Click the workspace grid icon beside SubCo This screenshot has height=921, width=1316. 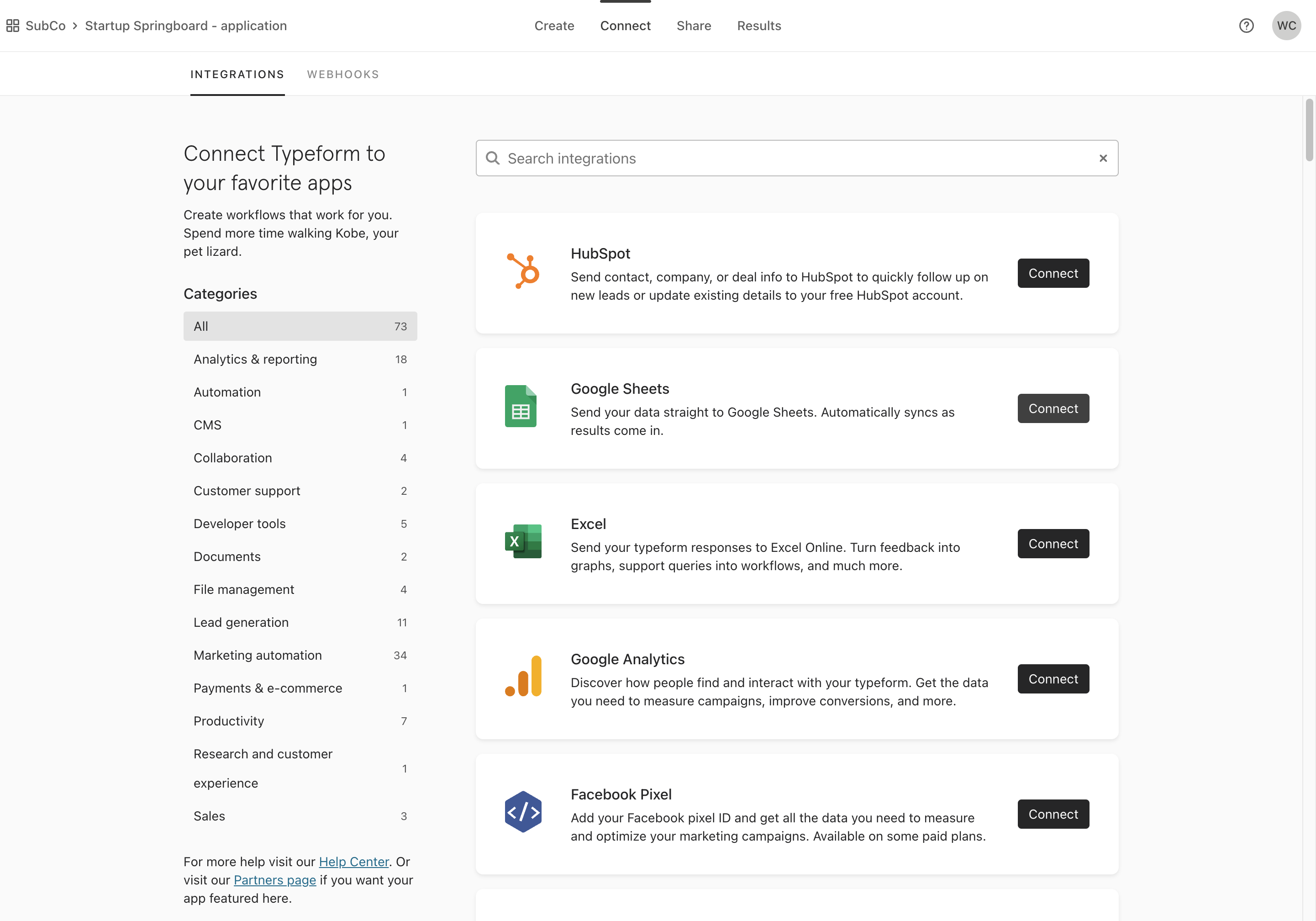click(13, 26)
